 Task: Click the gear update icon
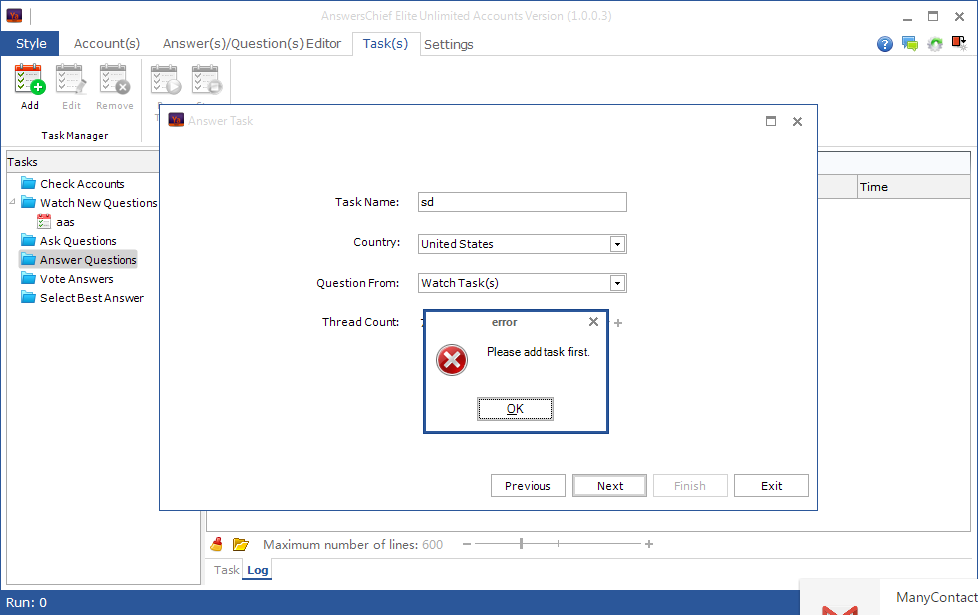click(935, 44)
